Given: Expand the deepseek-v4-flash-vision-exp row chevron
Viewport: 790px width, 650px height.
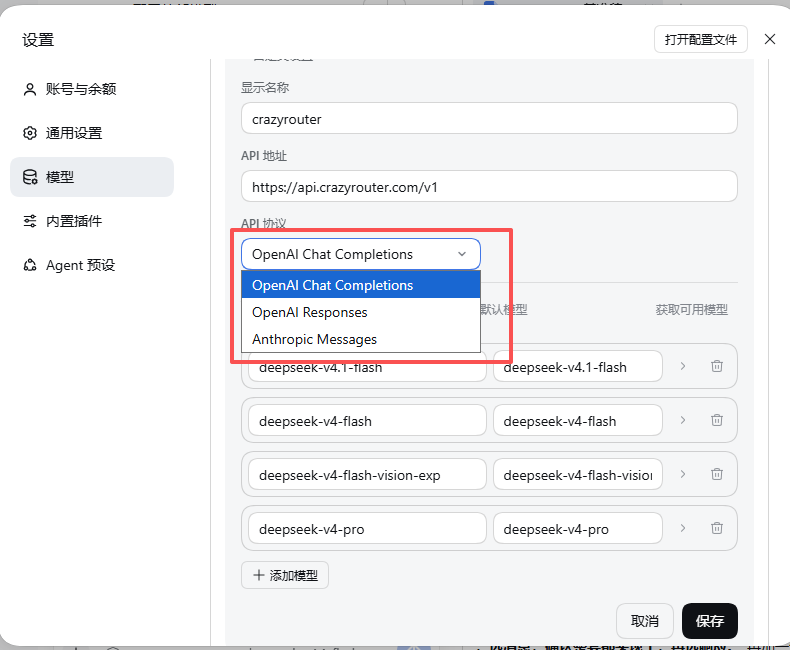Looking at the screenshot, I should coord(683,474).
